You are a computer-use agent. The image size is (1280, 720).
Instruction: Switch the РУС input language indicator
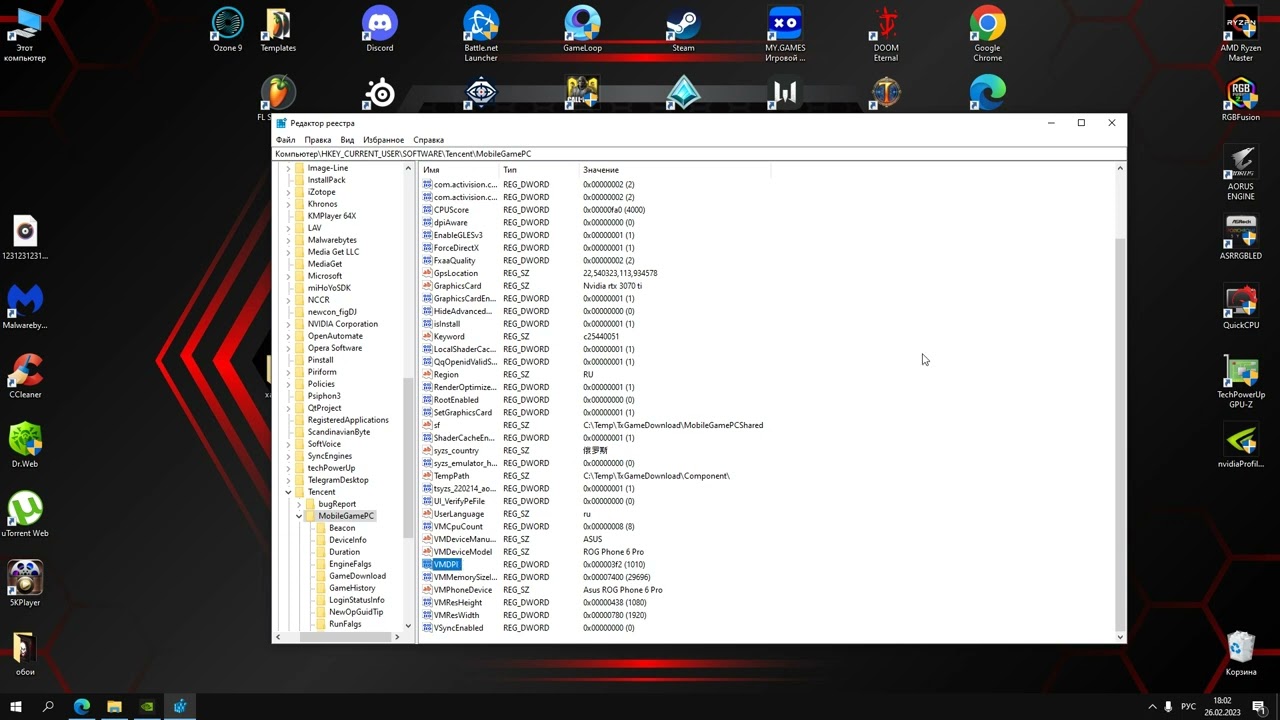pyautogui.click(x=1188, y=706)
